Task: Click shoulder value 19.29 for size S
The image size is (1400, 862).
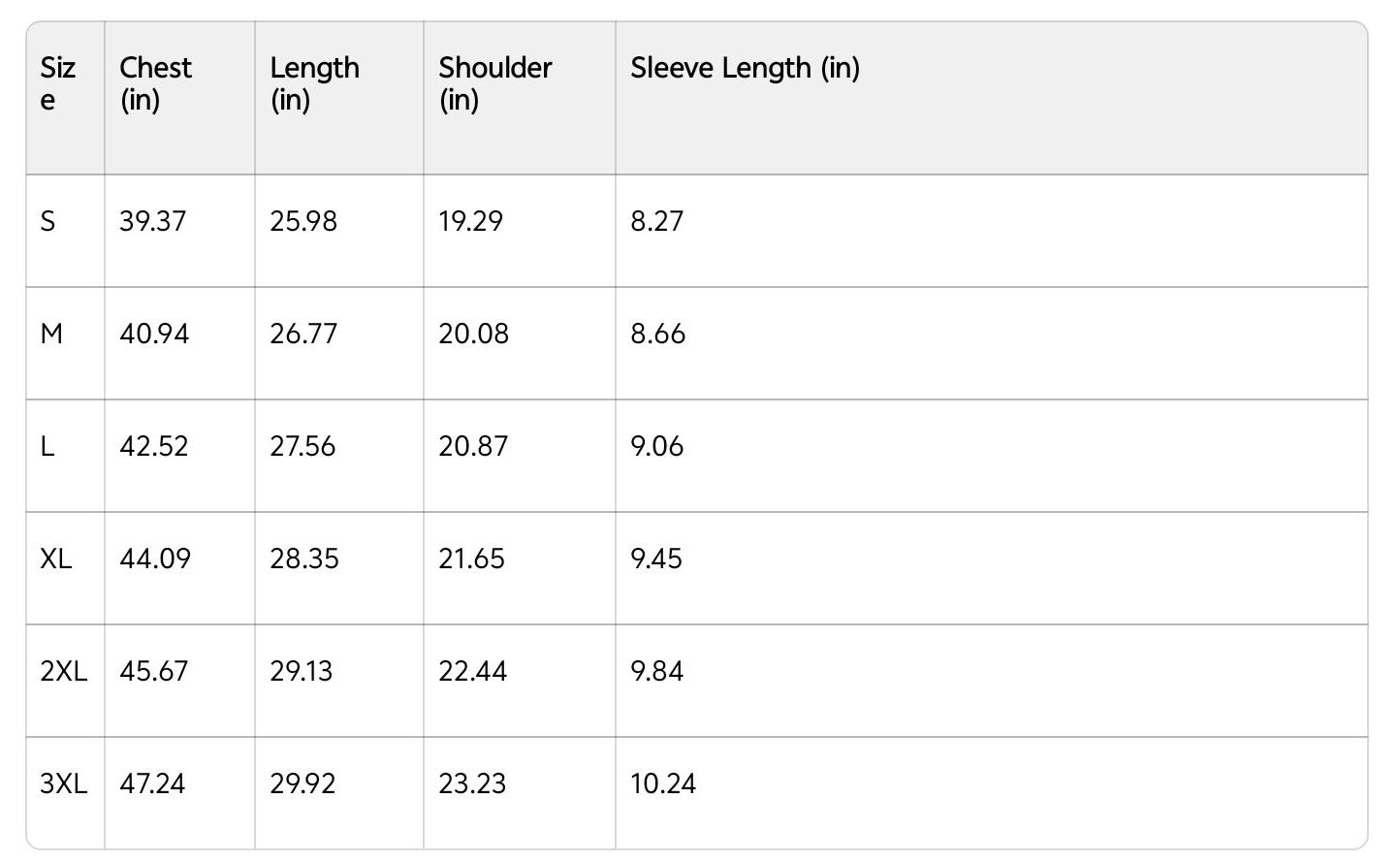Action: (470, 221)
